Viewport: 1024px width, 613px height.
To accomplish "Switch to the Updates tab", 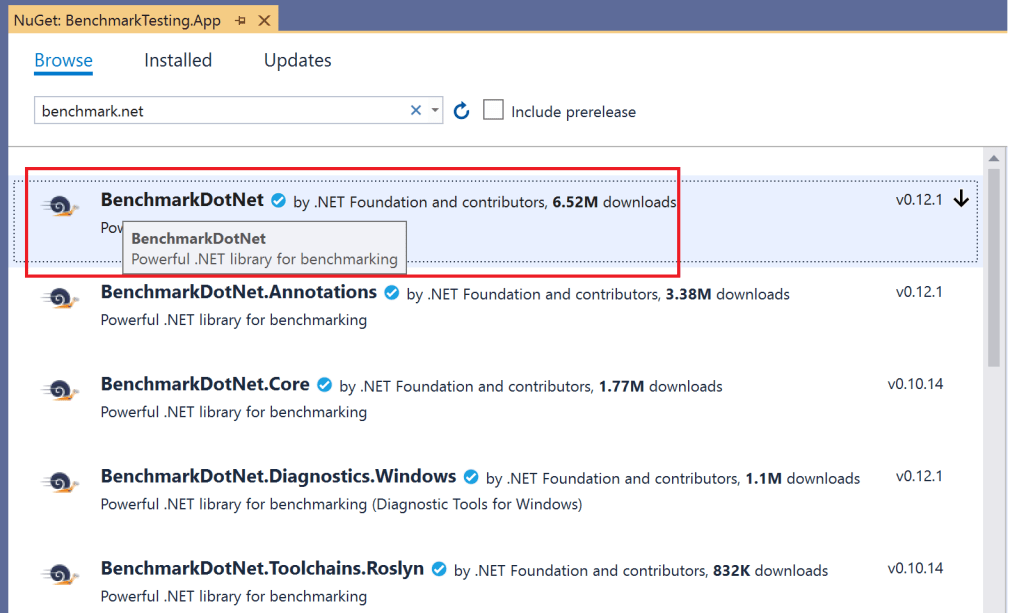I will coord(297,60).
